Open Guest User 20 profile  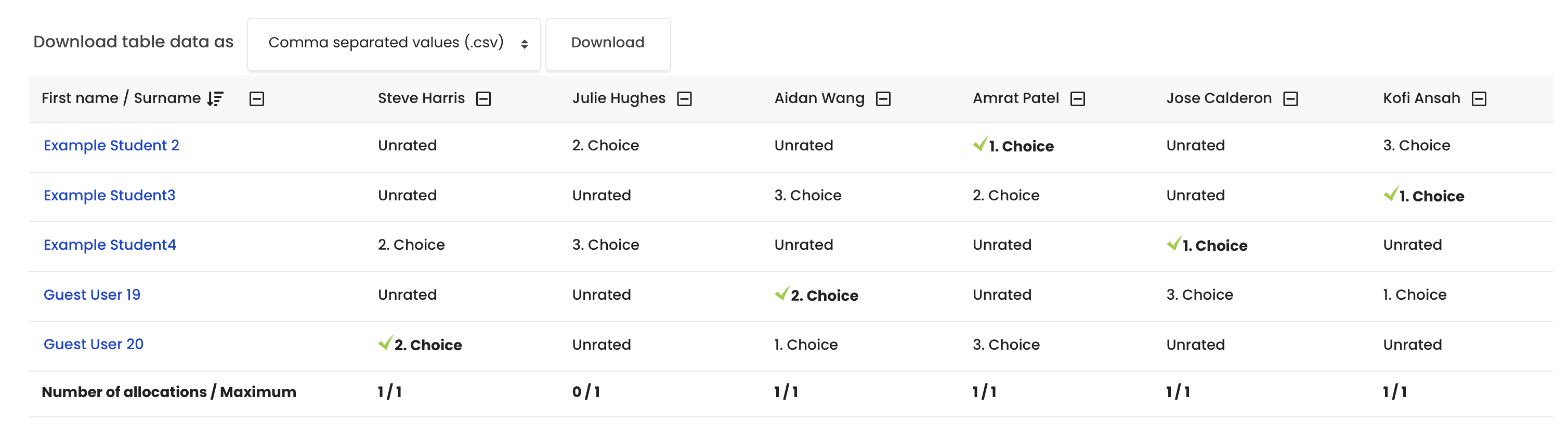tap(93, 344)
